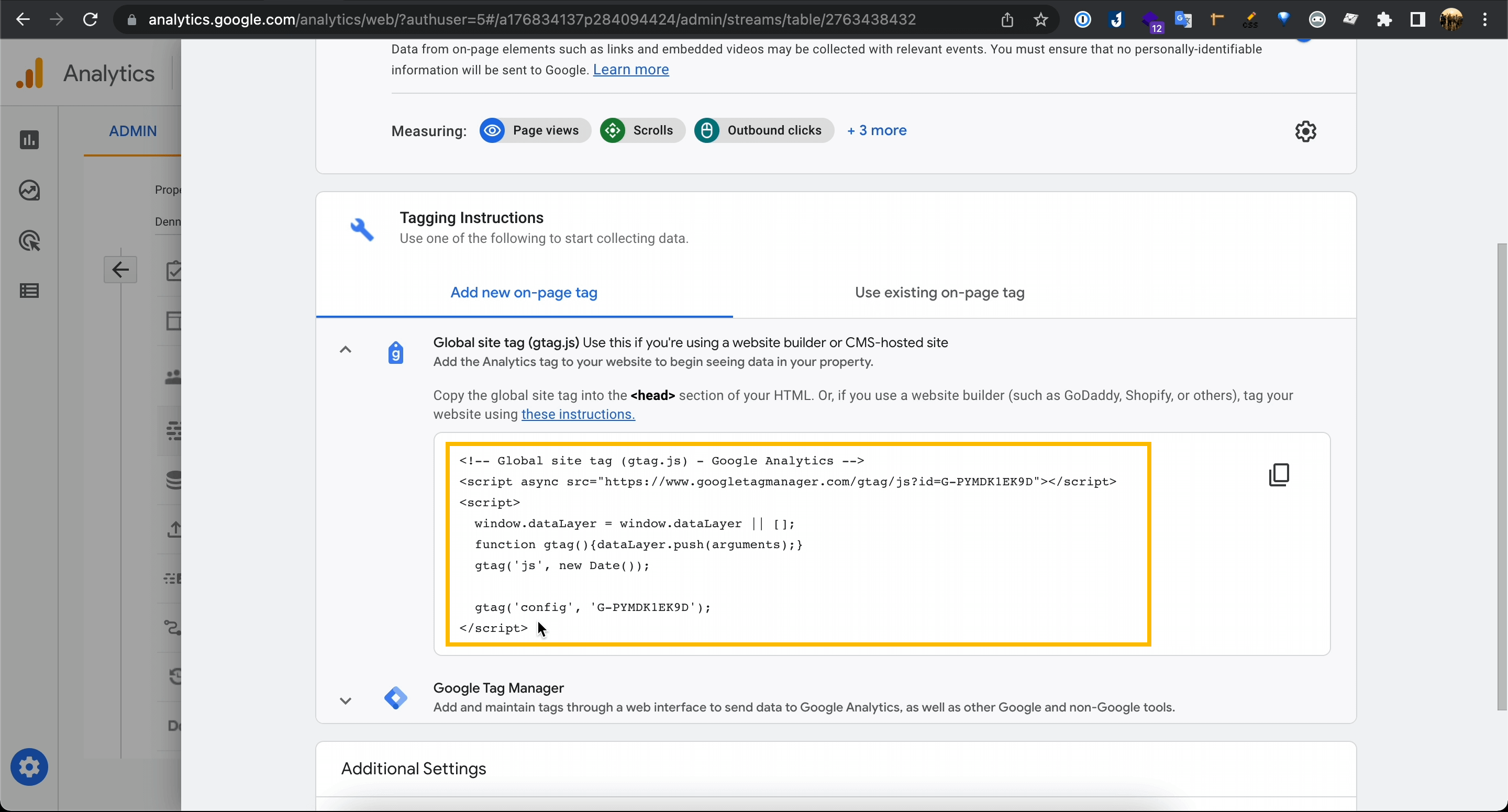Open Advertising from the sidebar target icon
The width and height of the screenshot is (1508, 812).
[29, 241]
